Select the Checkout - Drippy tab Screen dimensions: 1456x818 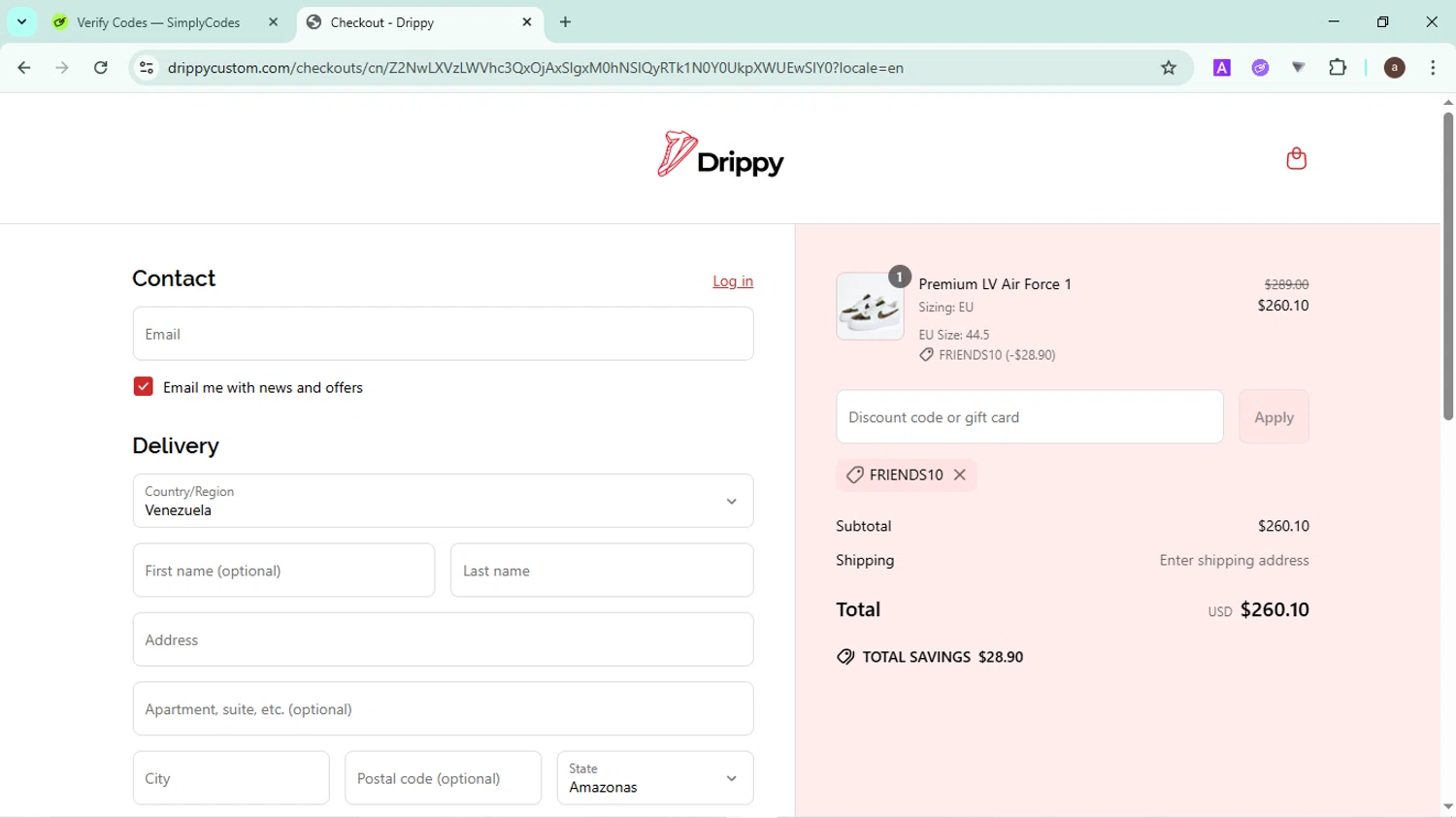pyautogui.click(x=419, y=22)
